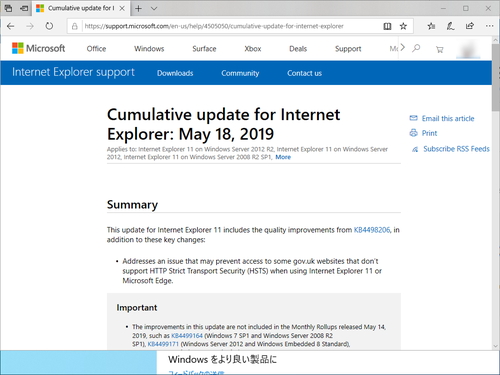Click the Summary heading

pos(132,204)
